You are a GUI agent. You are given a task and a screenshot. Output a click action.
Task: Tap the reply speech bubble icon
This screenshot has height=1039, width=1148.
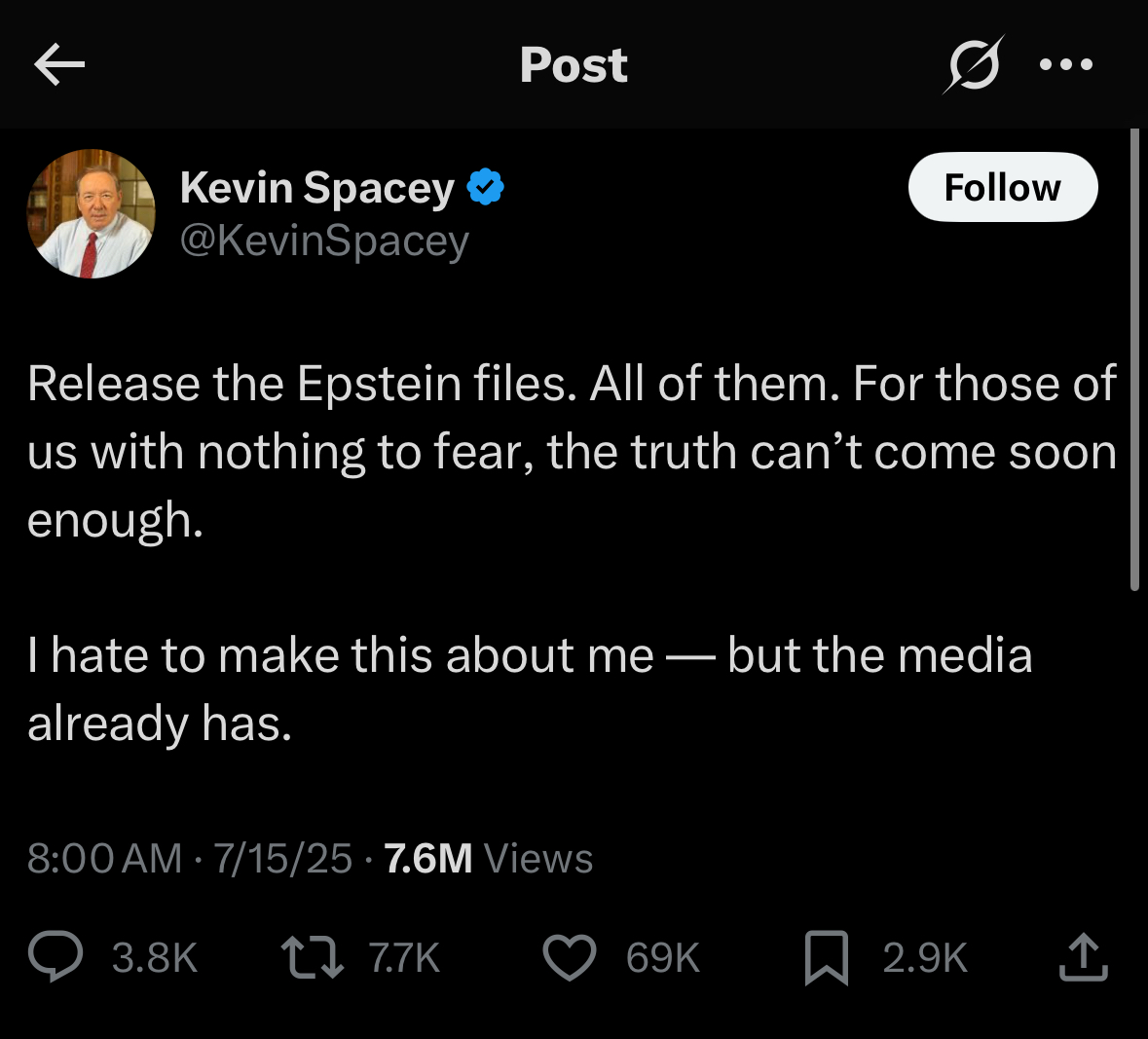(x=56, y=956)
